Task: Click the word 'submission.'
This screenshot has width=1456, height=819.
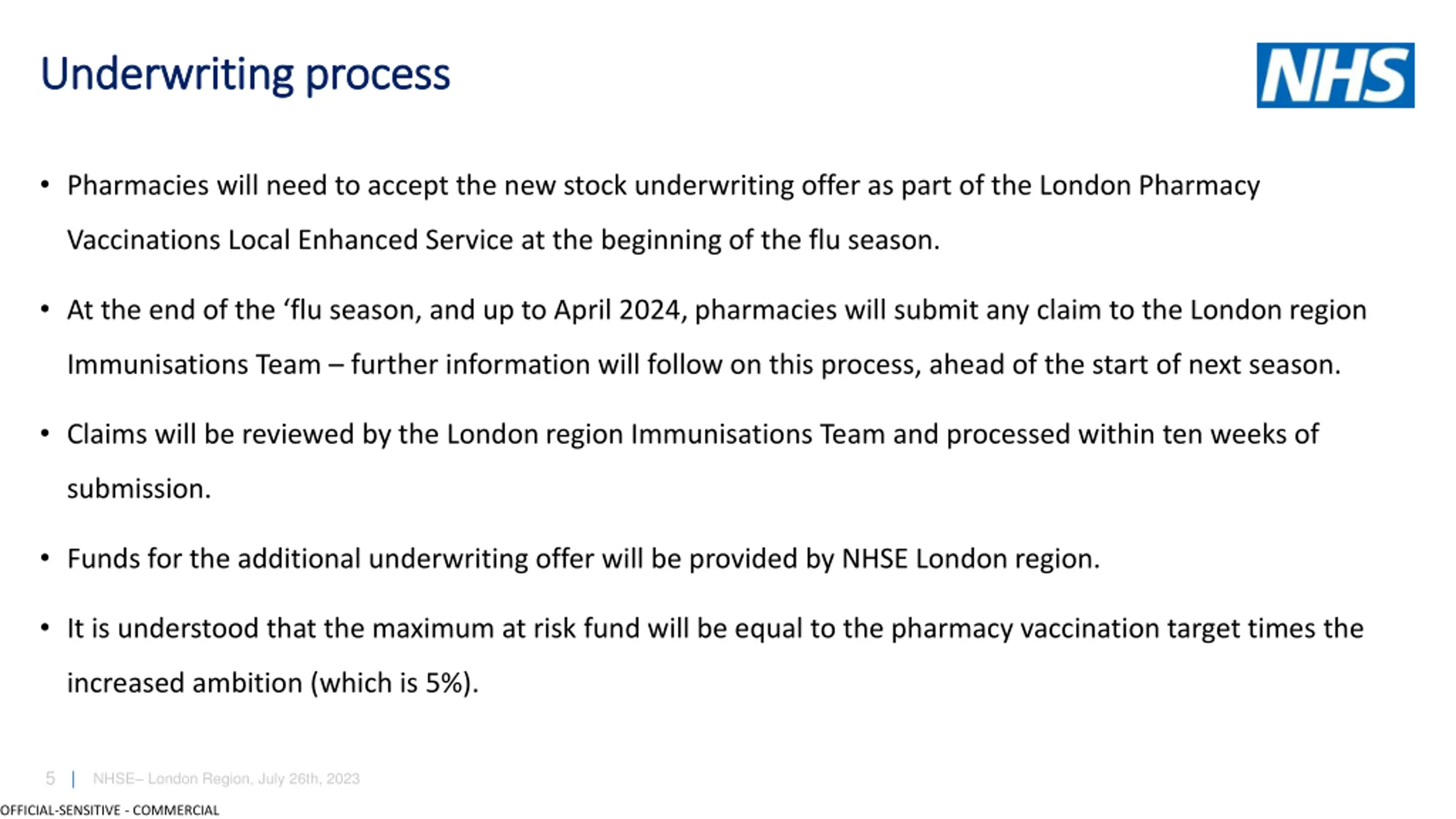Action: (x=139, y=489)
